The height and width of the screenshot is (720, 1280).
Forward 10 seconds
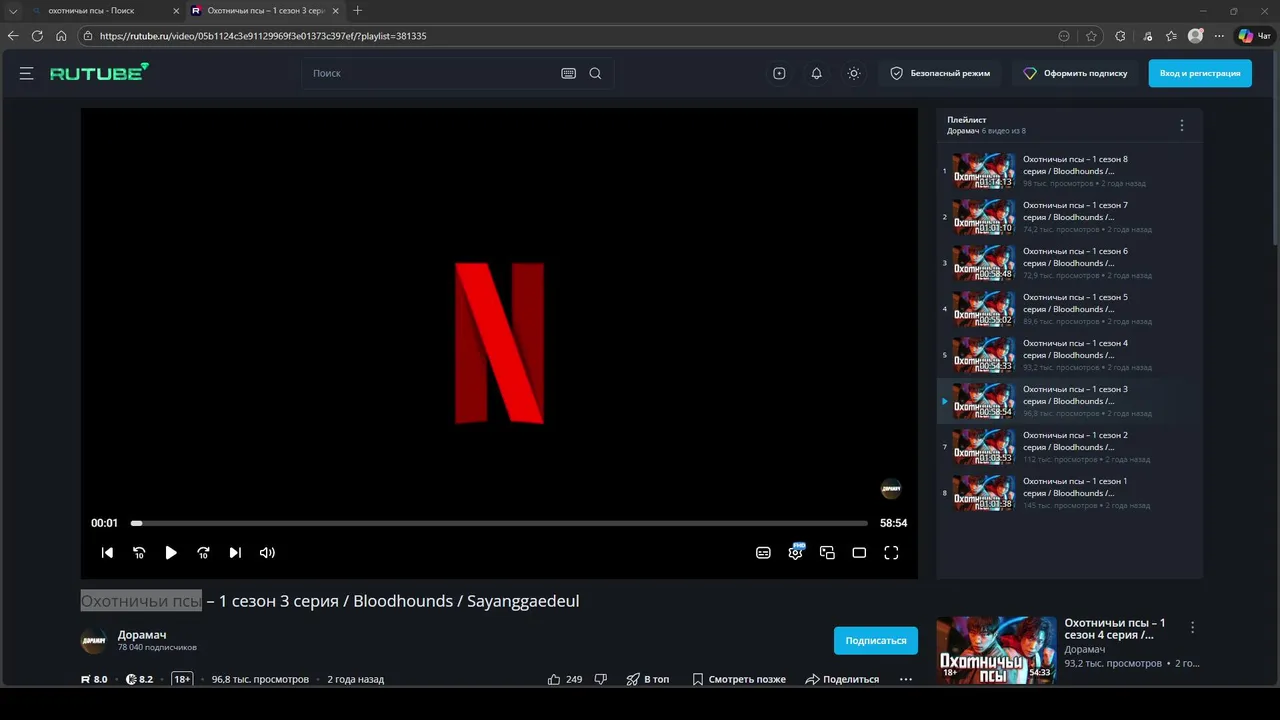coord(203,552)
